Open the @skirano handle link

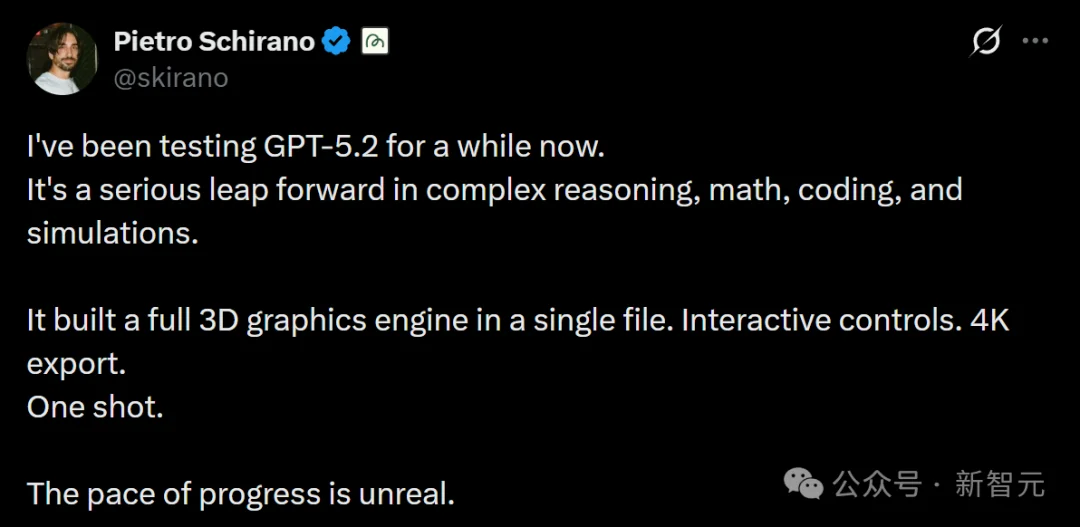tap(171, 78)
